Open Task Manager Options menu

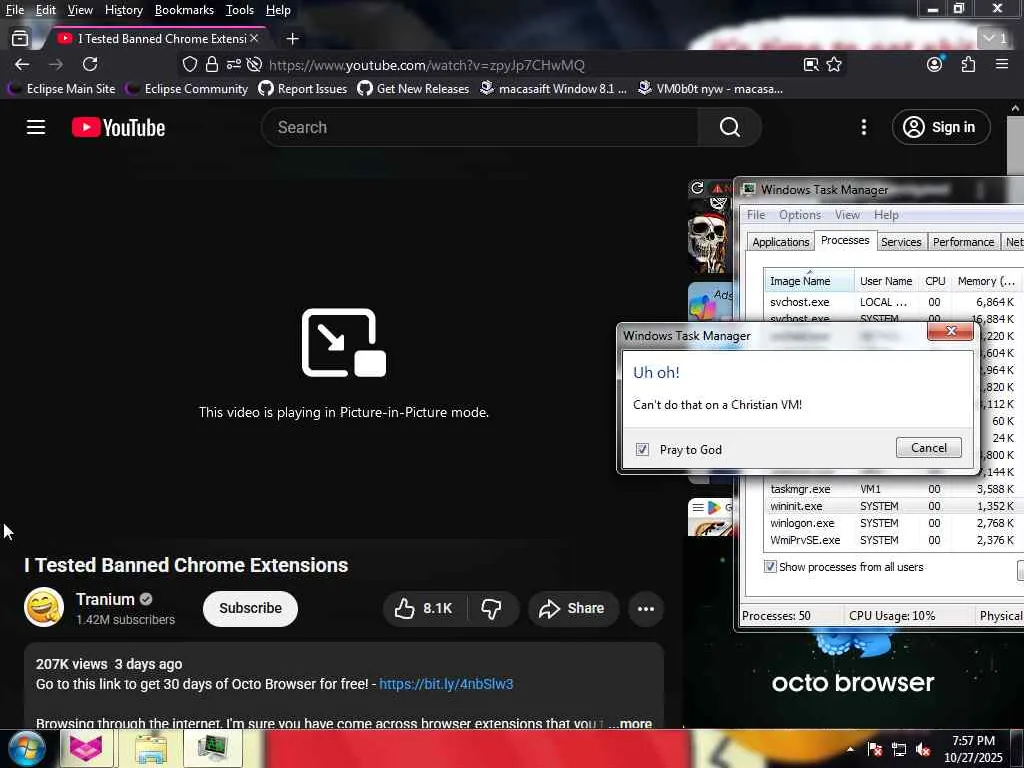point(799,215)
